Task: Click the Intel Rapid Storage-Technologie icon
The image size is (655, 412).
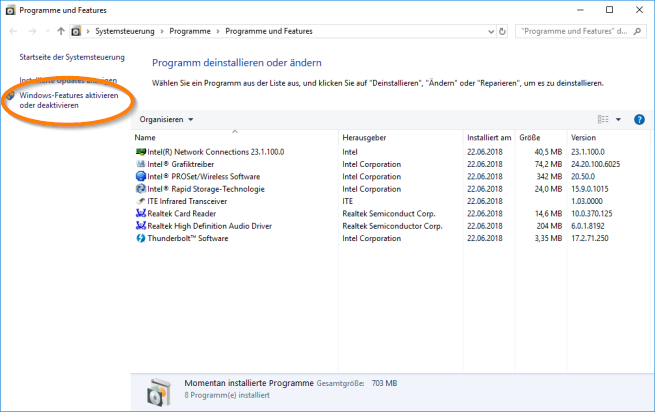Action: tap(141, 189)
